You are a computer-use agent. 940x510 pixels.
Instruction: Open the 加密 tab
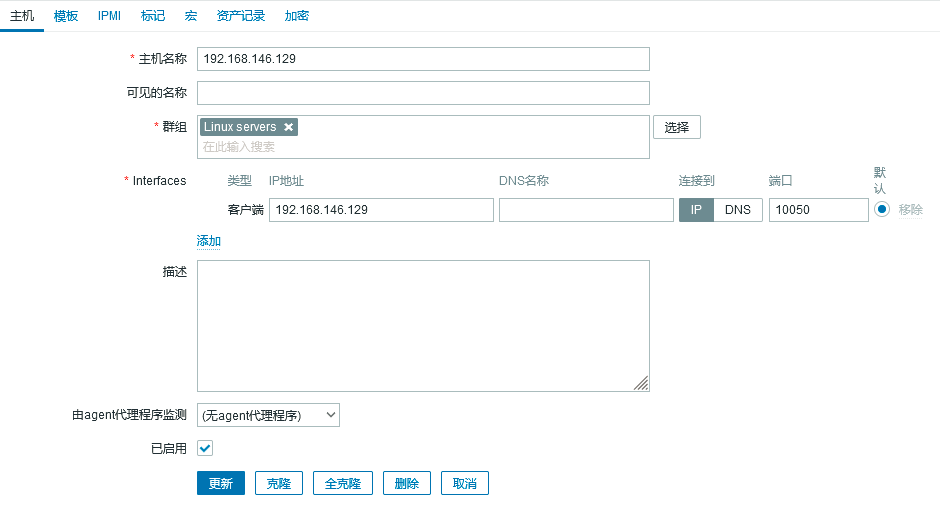tap(296, 16)
